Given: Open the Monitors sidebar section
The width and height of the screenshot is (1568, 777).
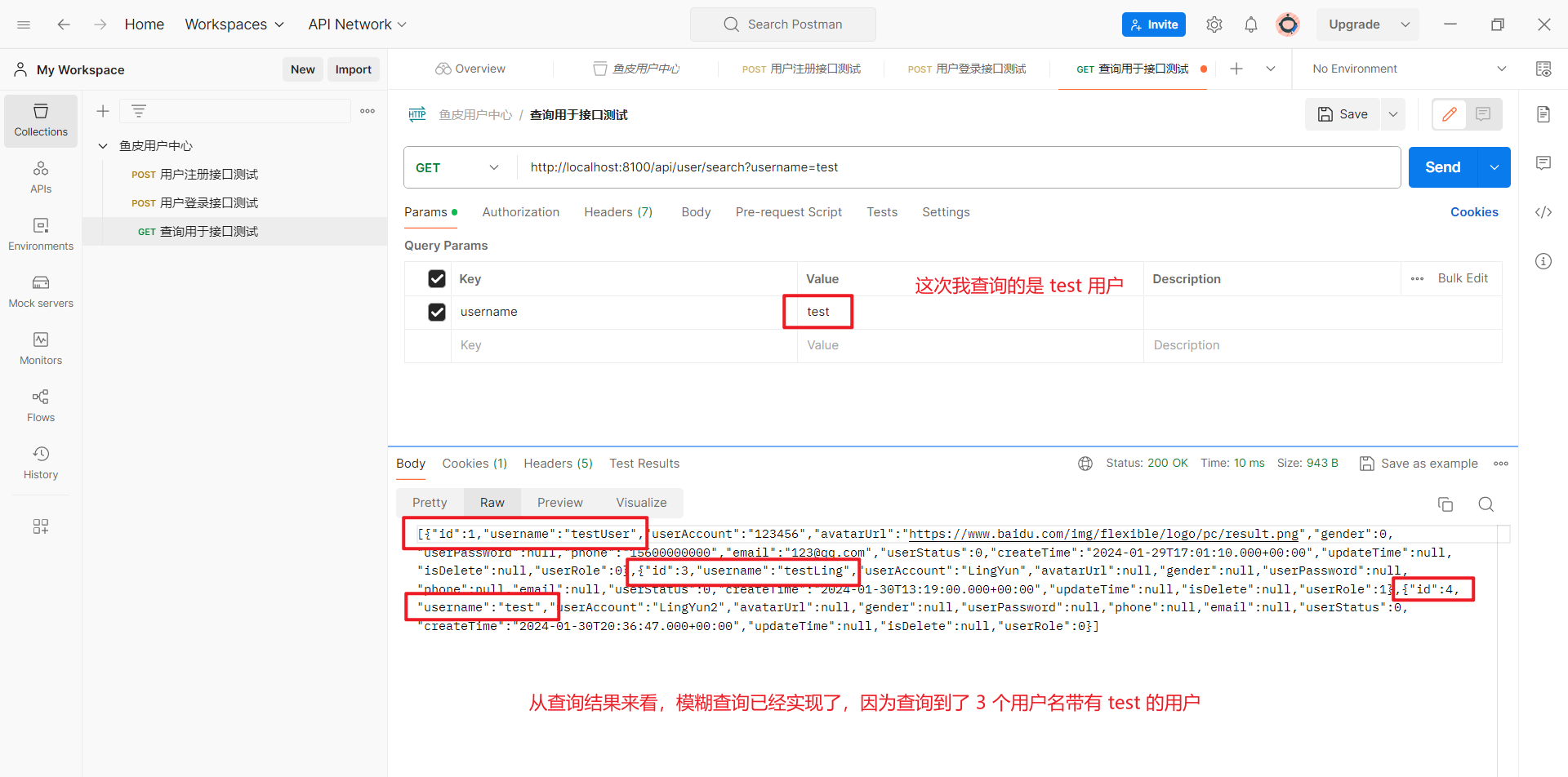Looking at the screenshot, I should pyautogui.click(x=41, y=349).
